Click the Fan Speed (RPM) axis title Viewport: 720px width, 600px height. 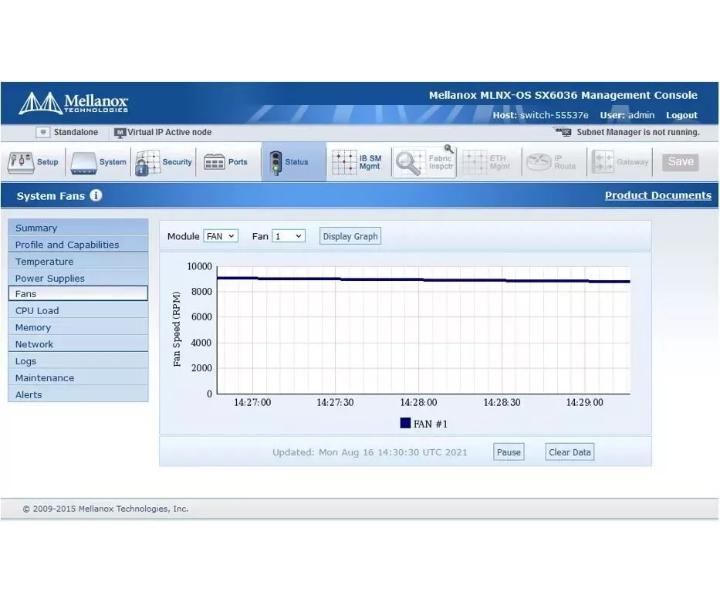point(177,330)
